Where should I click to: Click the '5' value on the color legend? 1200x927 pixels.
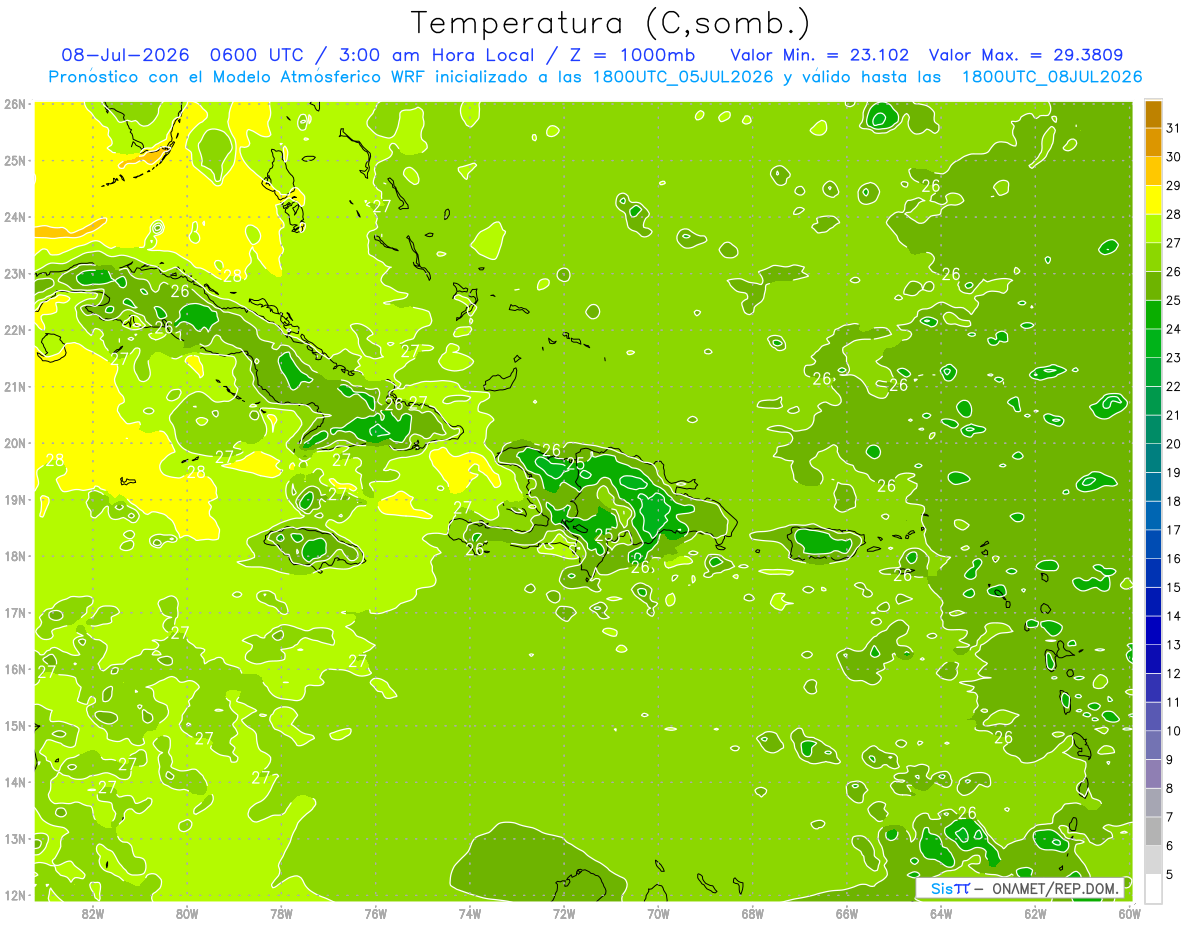(x=1170, y=874)
